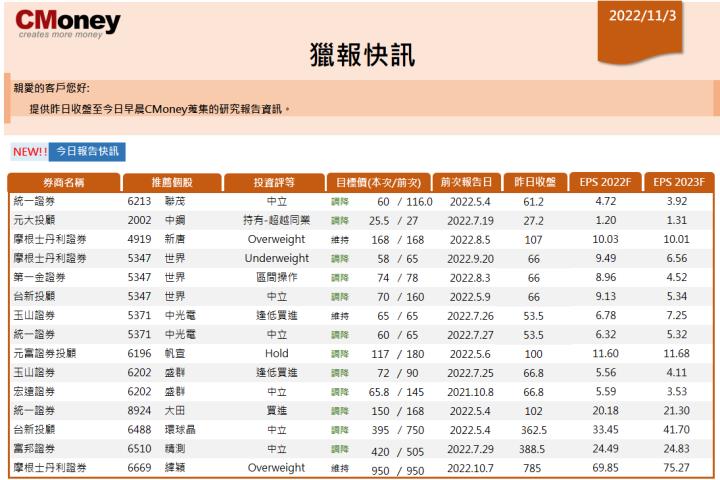Click the EPS 2023F column header
Image resolution: width=720 pixels, height=480 pixels.
pos(679,182)
